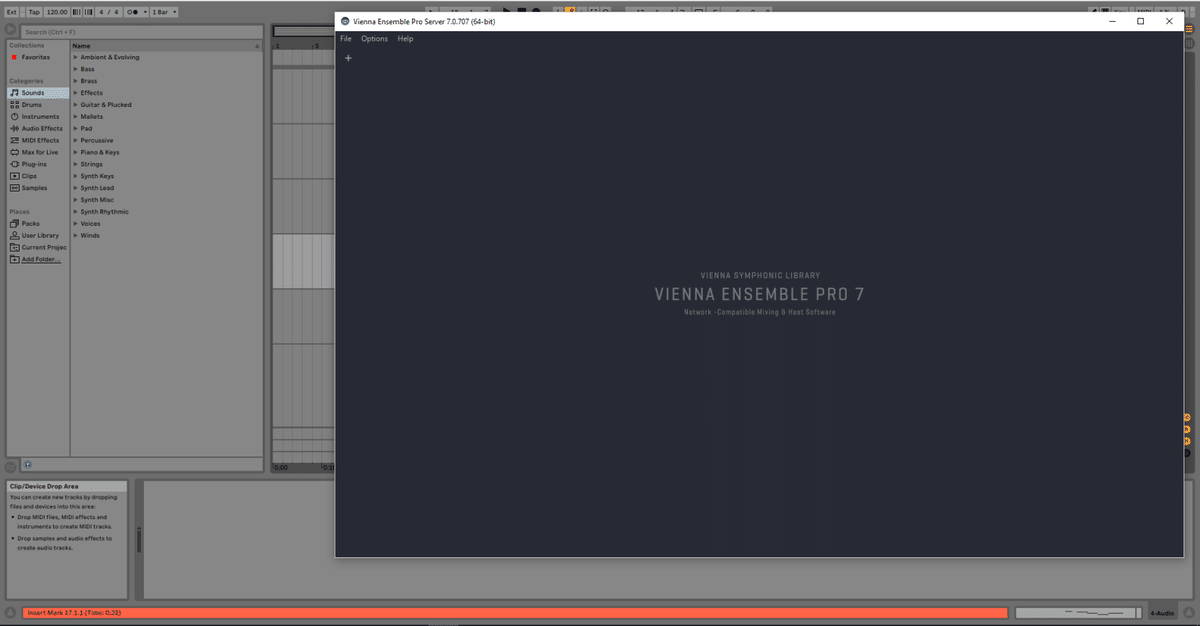Click the arrangement overview bar at top
Screen dimensions: 1200x626
(303, 31)
